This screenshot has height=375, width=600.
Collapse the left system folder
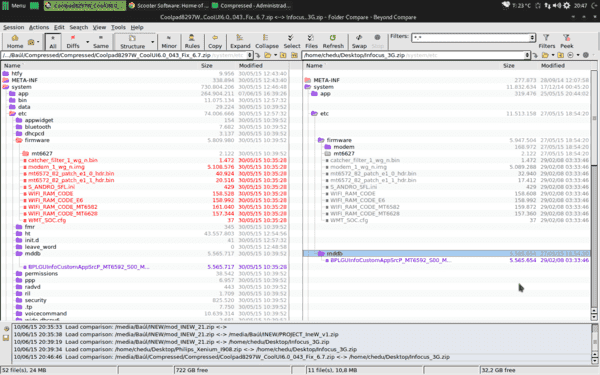click(5, 87)
